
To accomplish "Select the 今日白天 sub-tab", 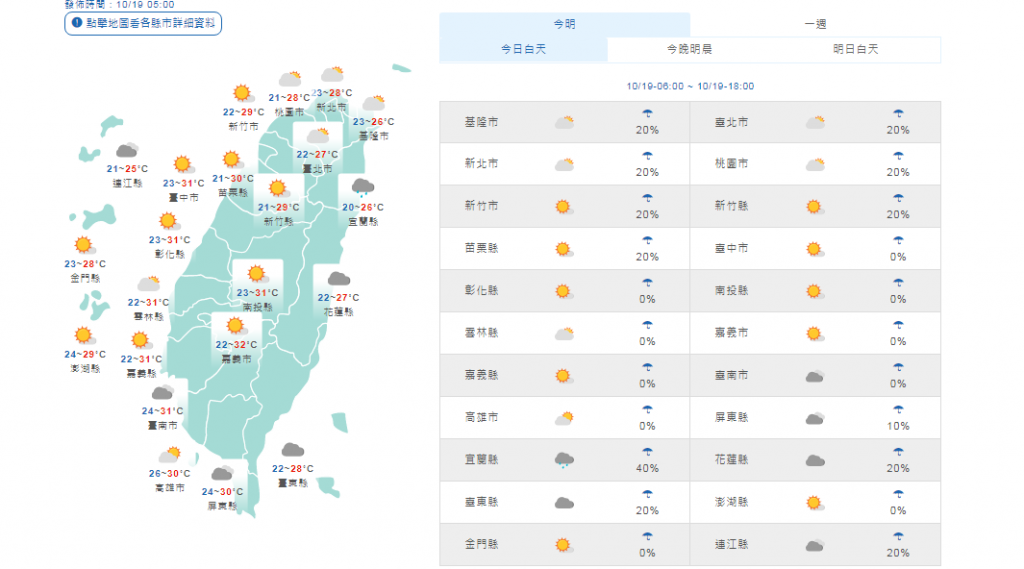I will click(523, 49).
